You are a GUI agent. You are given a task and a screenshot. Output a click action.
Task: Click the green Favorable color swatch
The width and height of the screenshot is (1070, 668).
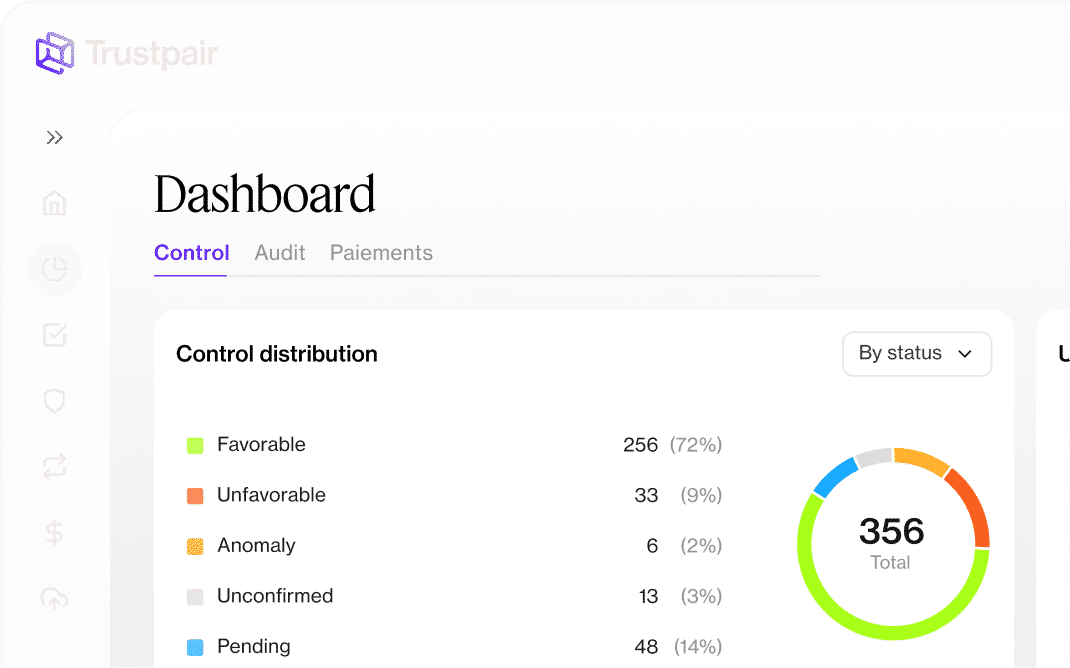coord(196,445)
